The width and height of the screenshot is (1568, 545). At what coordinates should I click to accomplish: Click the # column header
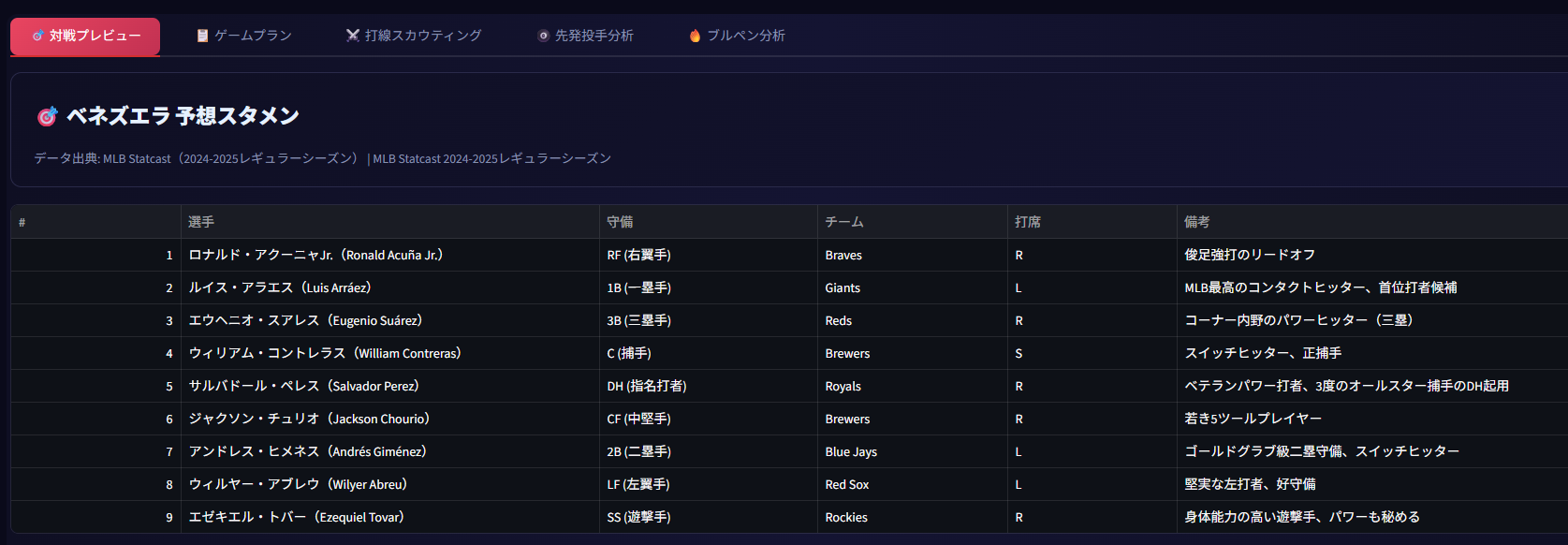click(x=95, y=222)
